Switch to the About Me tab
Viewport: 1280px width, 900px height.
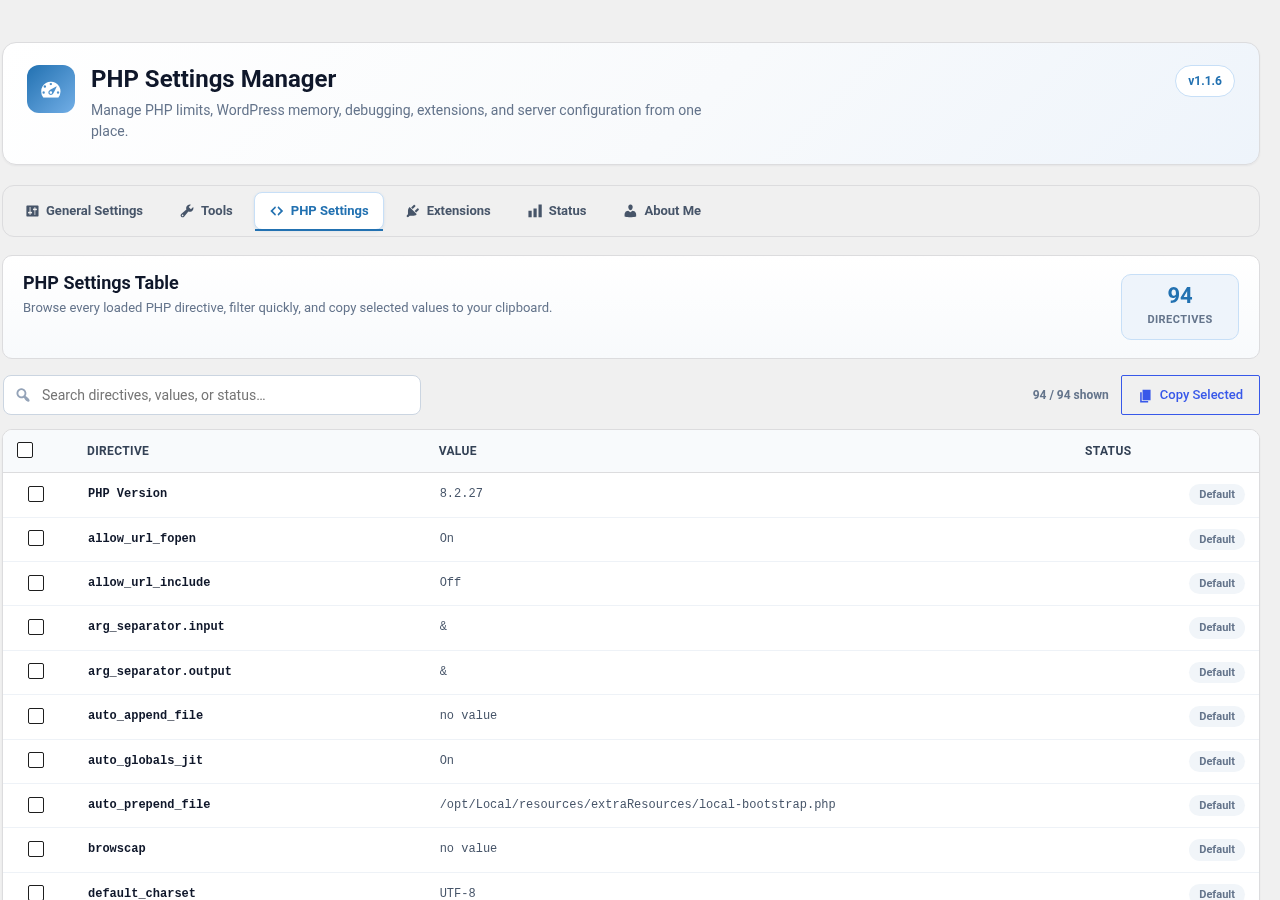coord(662,211)
